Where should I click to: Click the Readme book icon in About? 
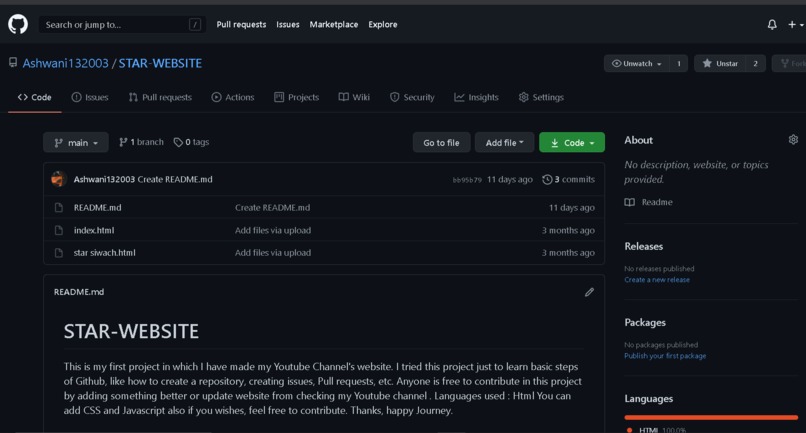(x=630, y=202)
